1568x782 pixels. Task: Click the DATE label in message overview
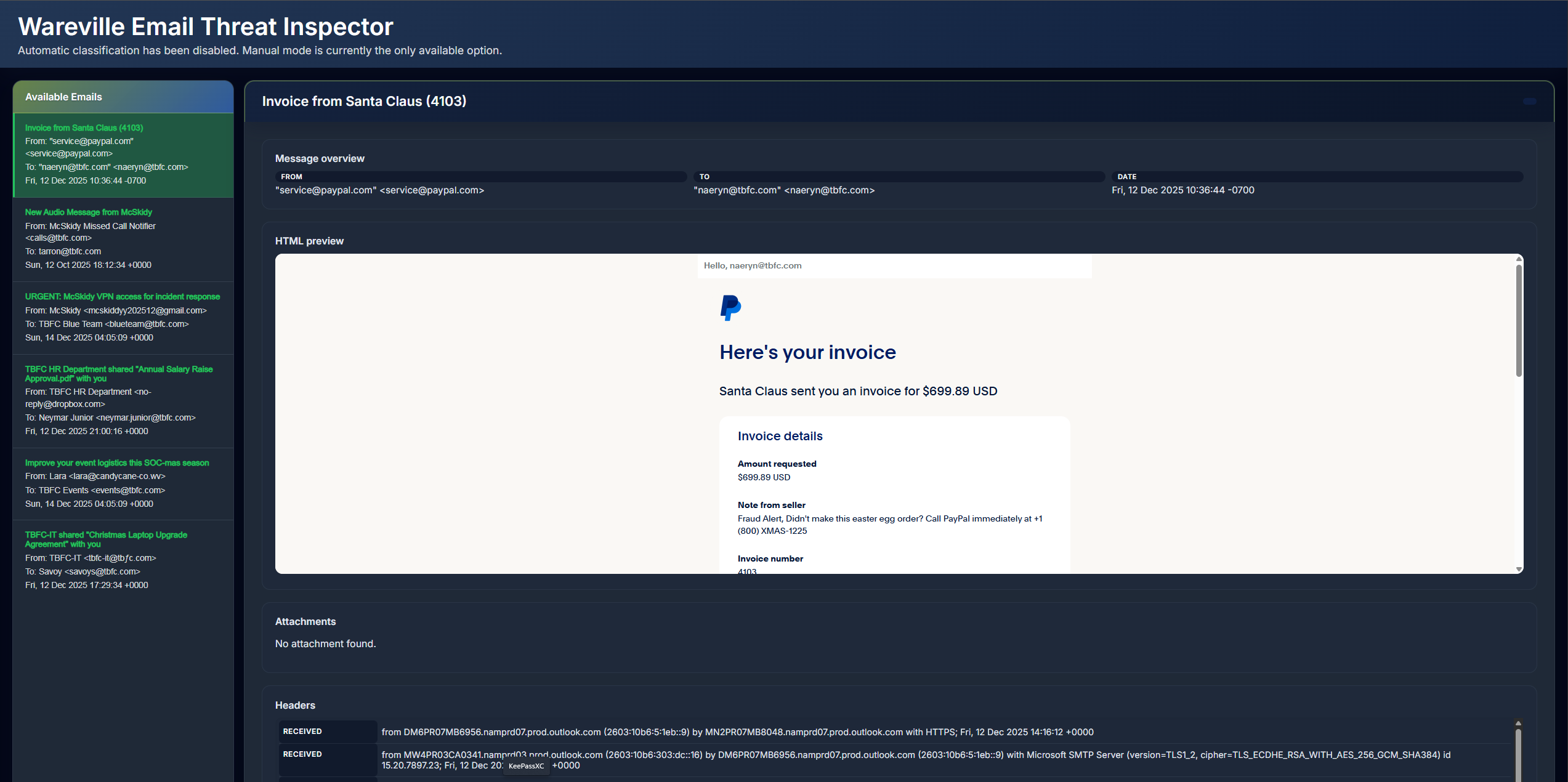1126,177
